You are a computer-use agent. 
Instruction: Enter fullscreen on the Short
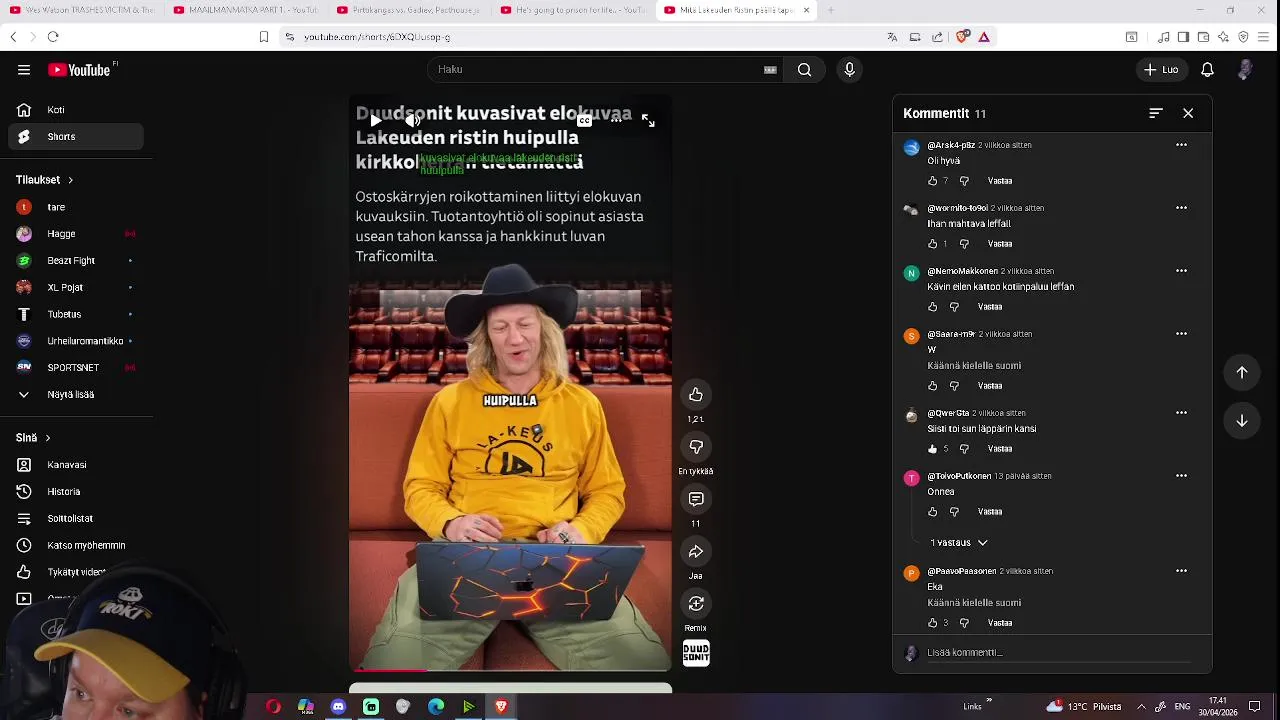[x=648, y=121]
